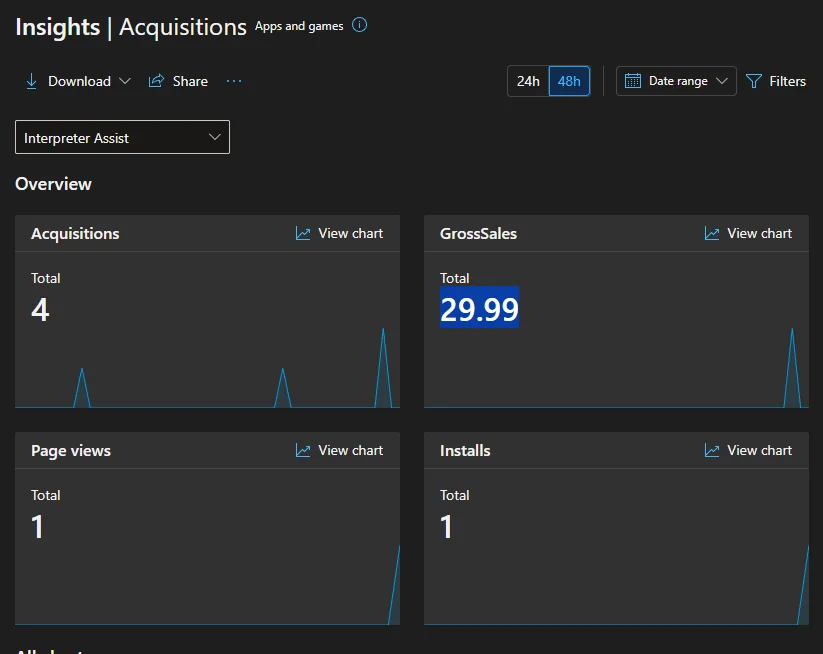Image resolution: width=823 pixels, height=654 pixels.
Task: Click the chart icon in Page views card
Action: coord(303,450)
